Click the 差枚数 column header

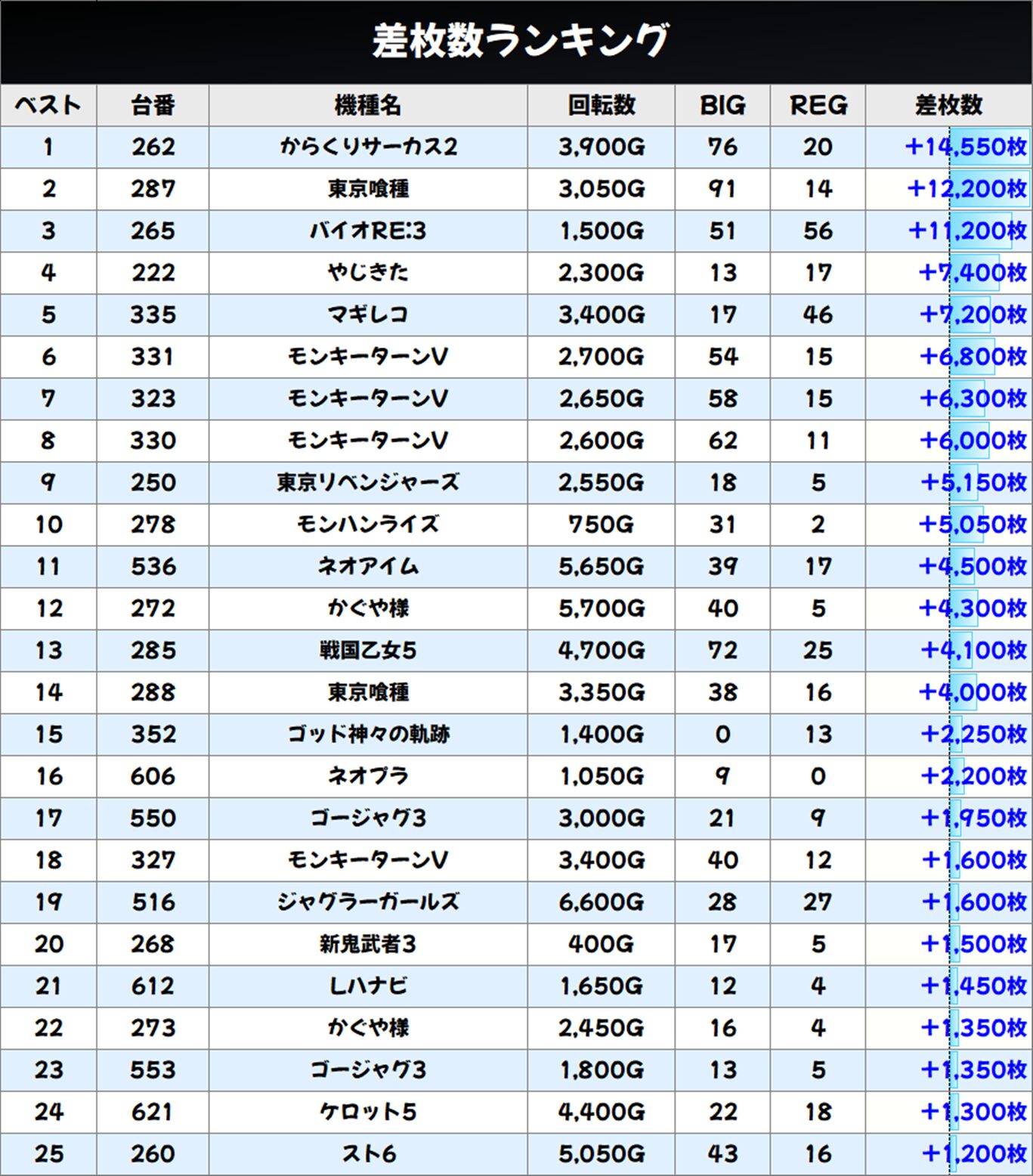tap(949, 105)
